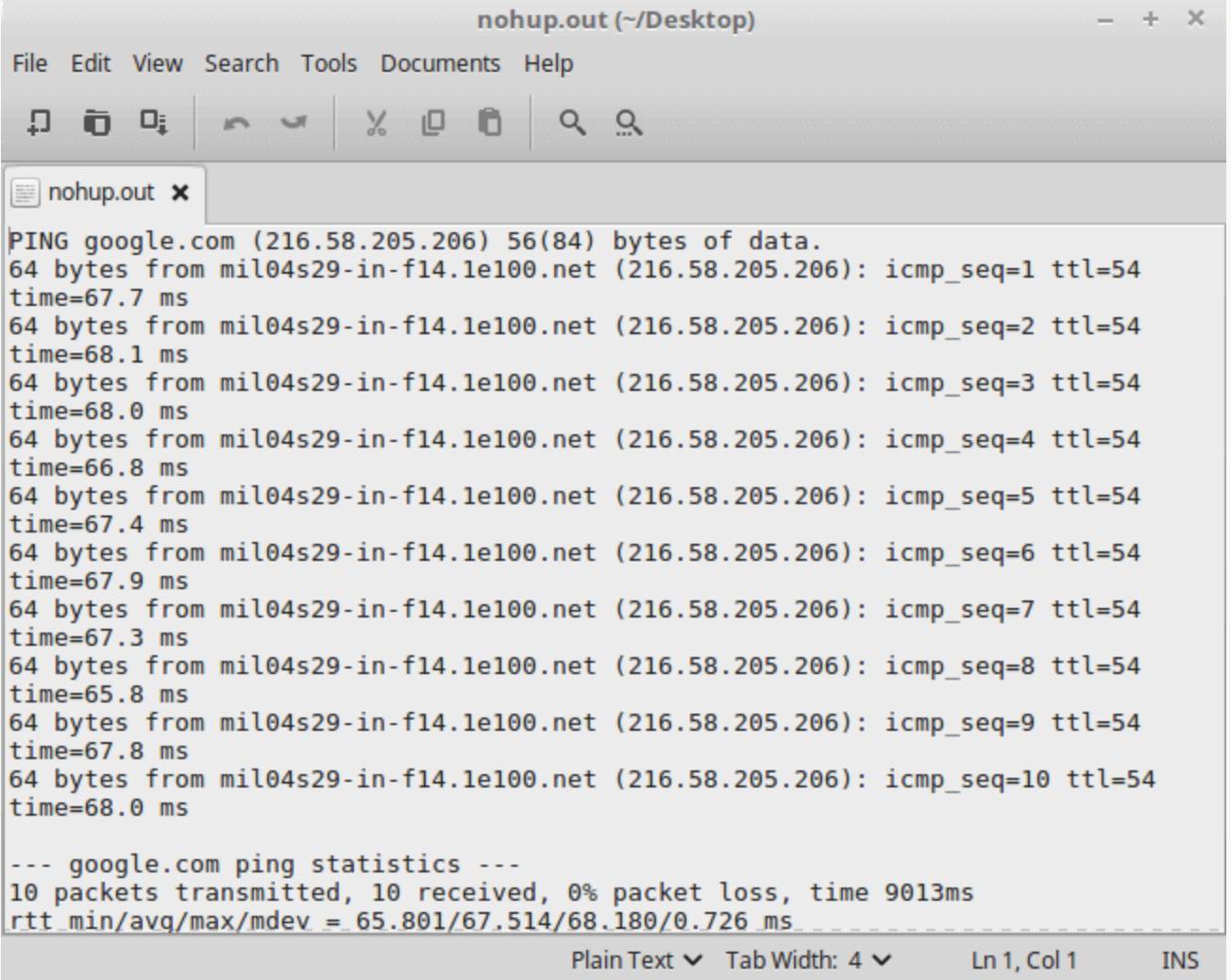This screenshot has width=1231, height=980.
Task: Click the text 'time=67.9 ms'
Action: 98,581
